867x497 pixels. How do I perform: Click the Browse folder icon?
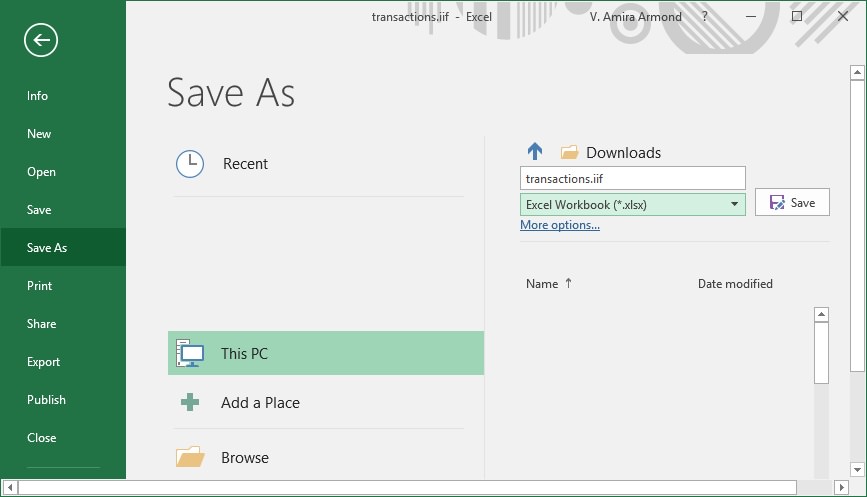coord(190,457)
